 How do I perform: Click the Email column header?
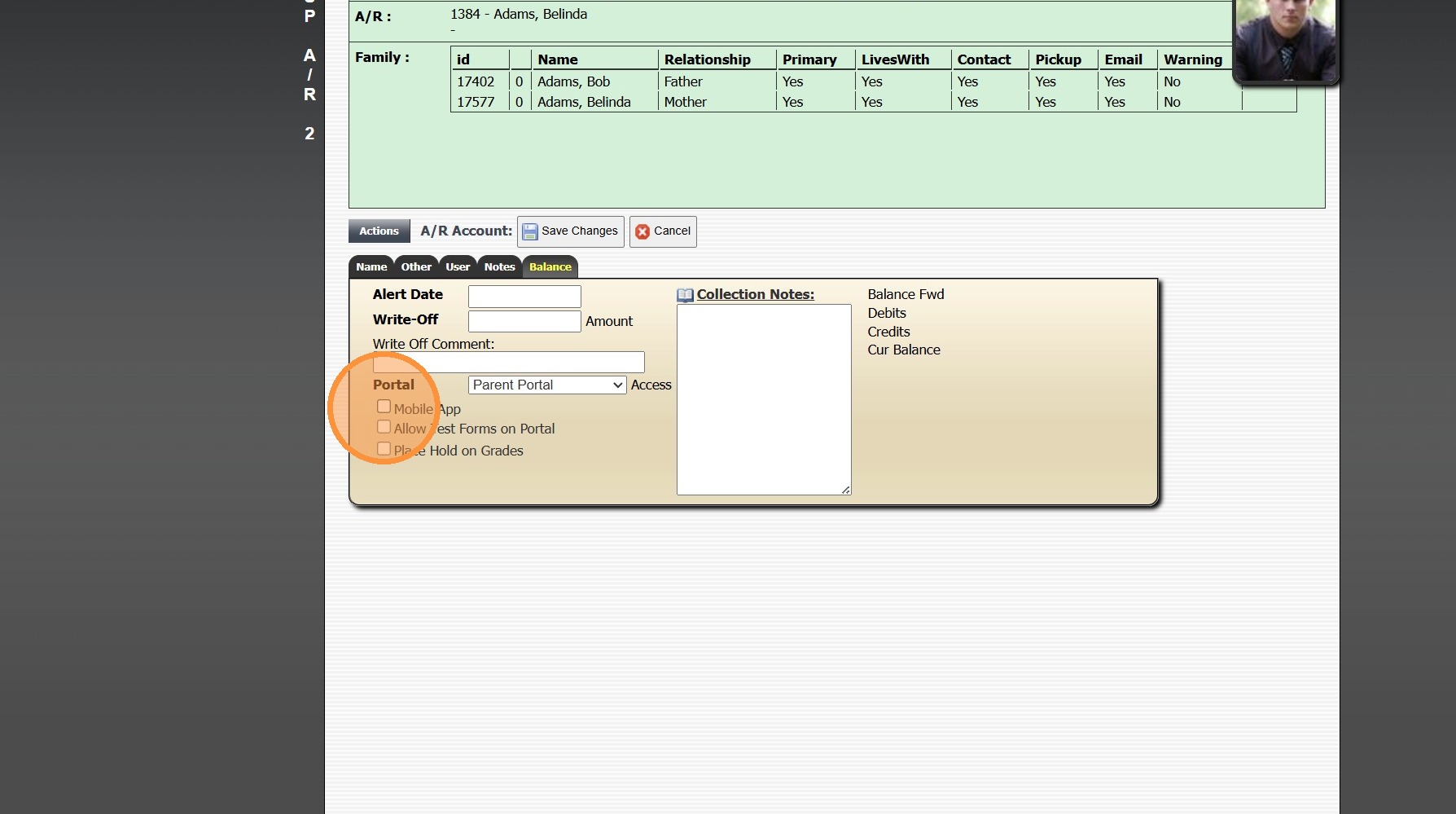1124,59
